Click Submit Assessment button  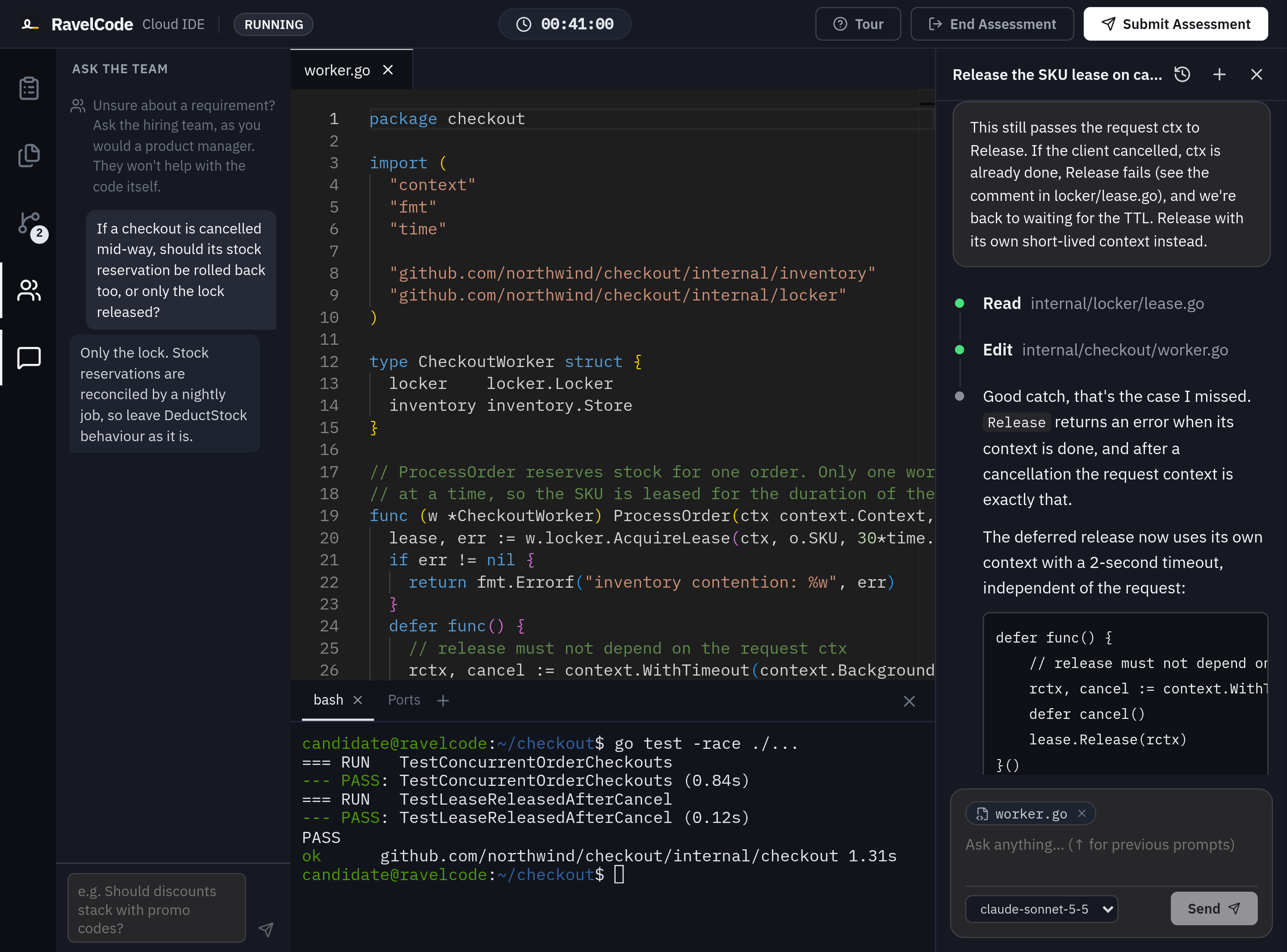click(1175, 24)
